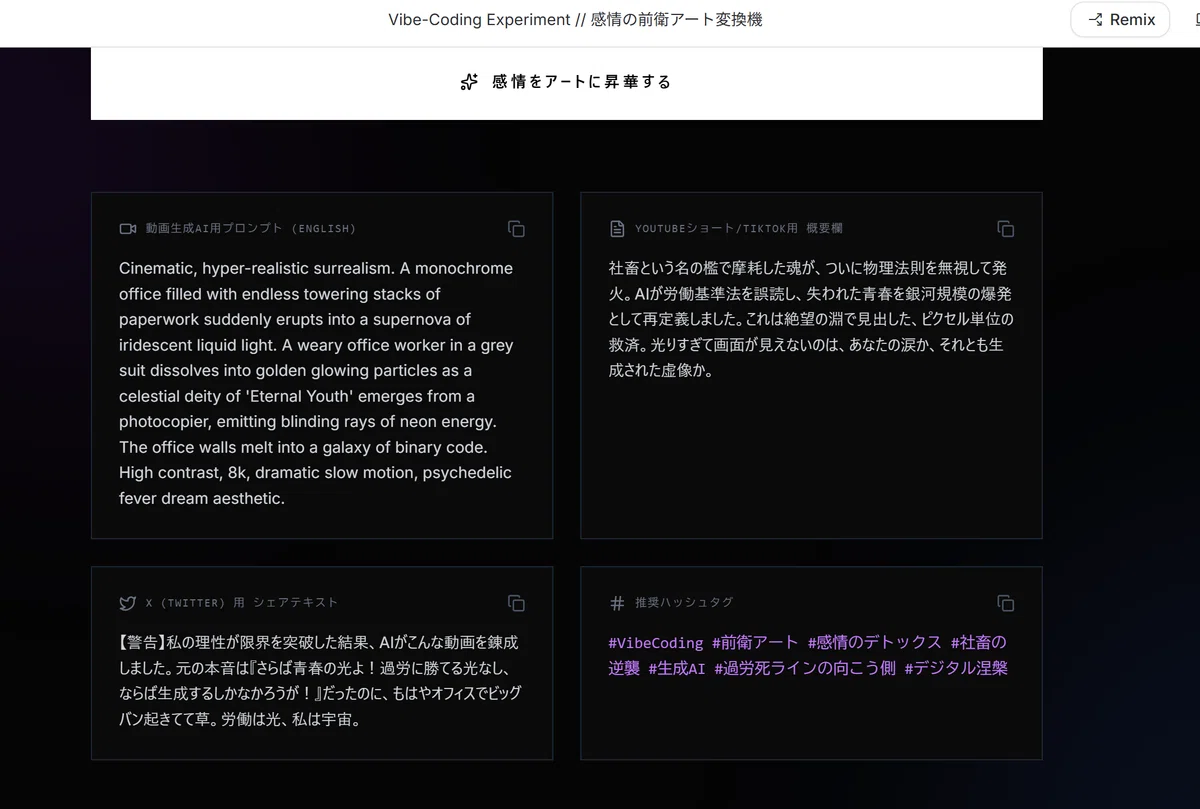
Task: Click the #感情のデトックス hashtag
Action: pyautogui.click(x=875, y=642)
